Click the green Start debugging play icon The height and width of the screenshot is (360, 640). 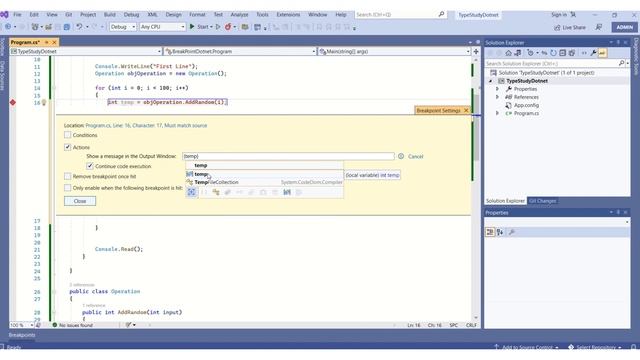[192, 27]
